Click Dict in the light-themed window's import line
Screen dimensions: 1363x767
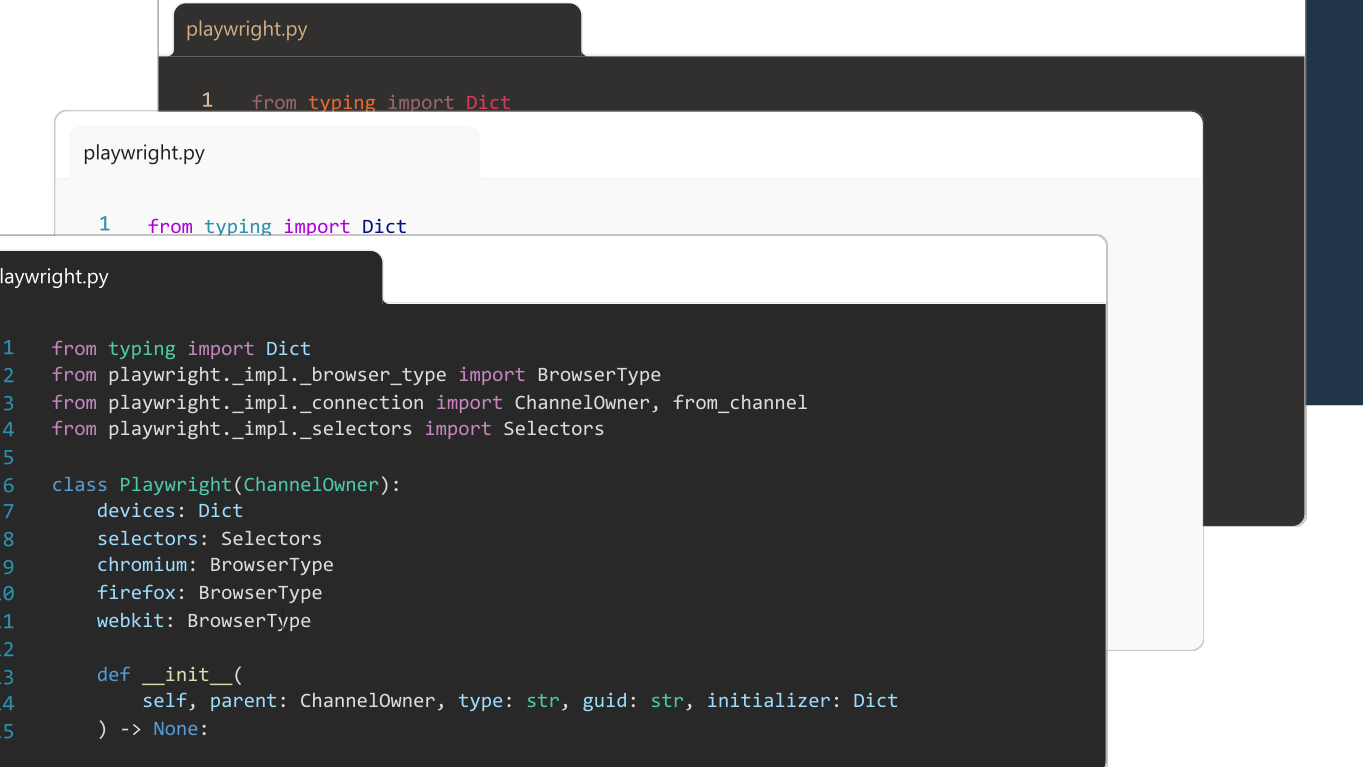[384, 227]
